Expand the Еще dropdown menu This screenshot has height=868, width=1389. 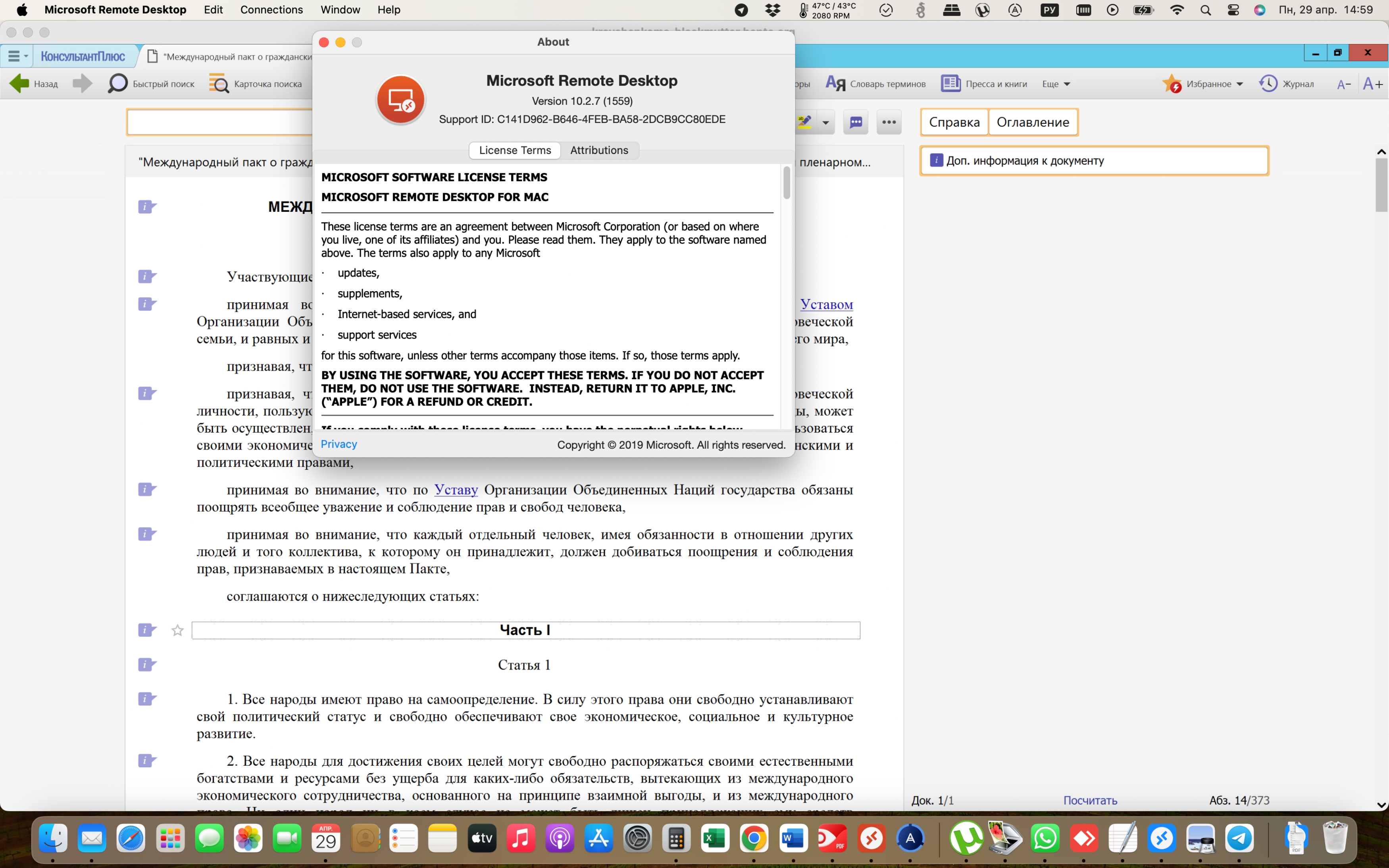tap(1056, 84)
